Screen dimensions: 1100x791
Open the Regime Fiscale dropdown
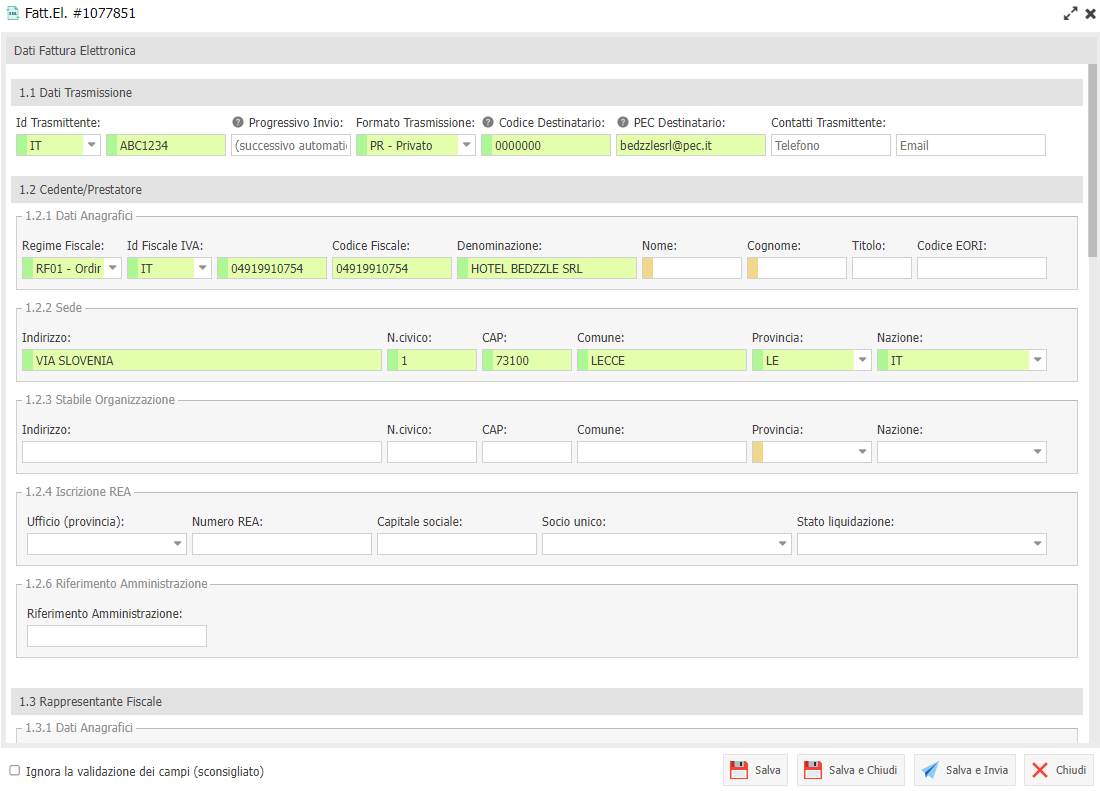(112, 268)
